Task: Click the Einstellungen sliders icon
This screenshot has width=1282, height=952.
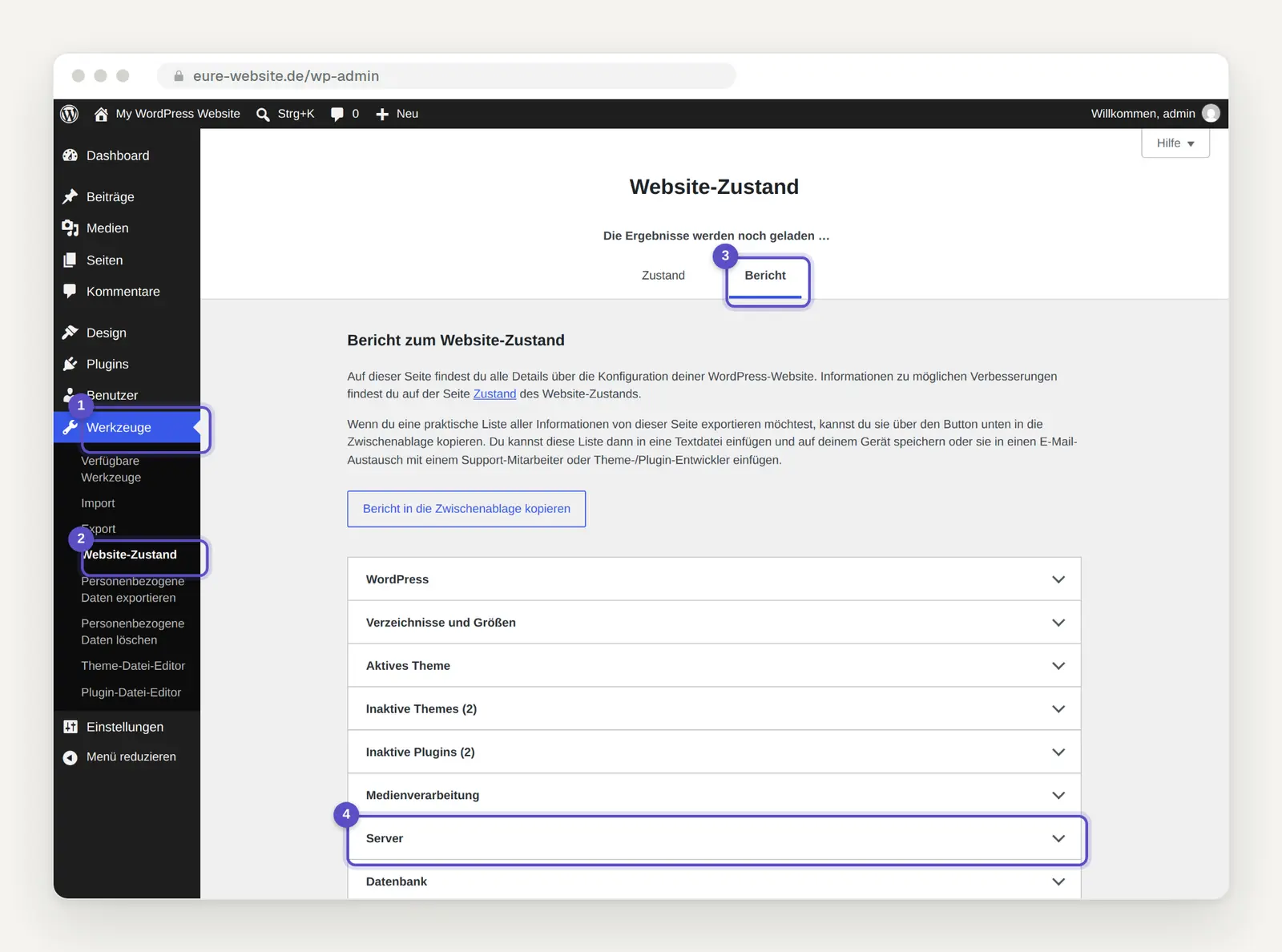Action: (x=71, y=727)
